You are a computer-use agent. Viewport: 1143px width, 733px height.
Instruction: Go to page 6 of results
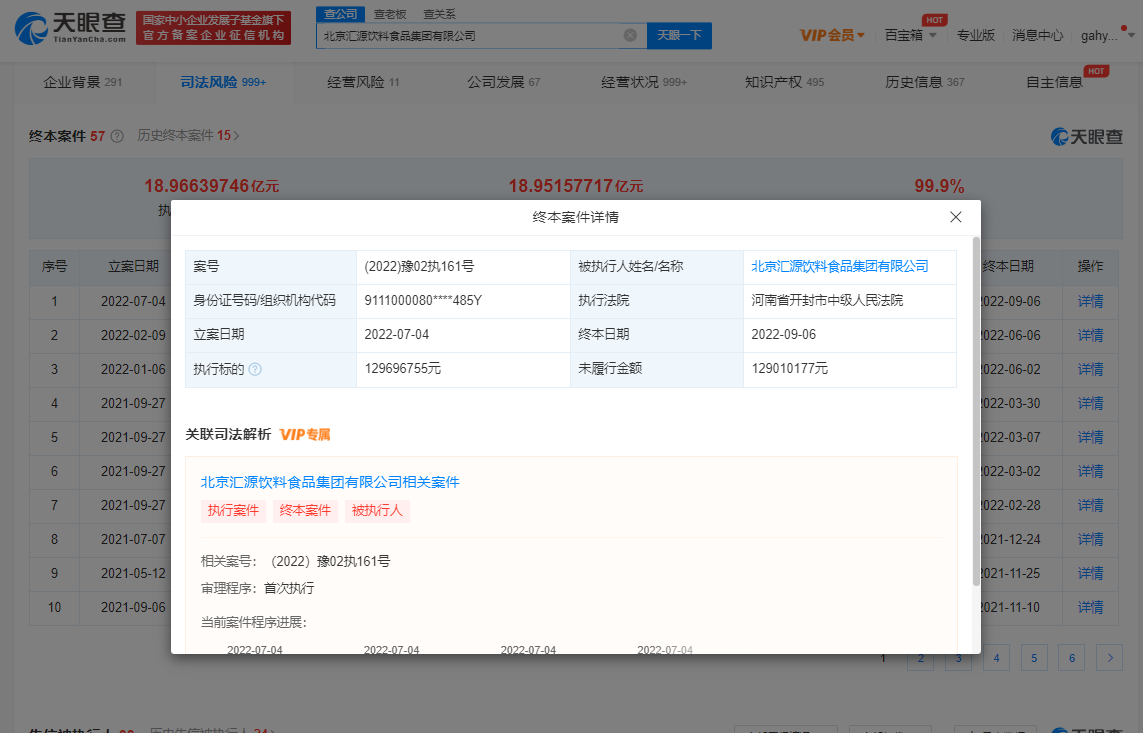tap(1072, 658)
